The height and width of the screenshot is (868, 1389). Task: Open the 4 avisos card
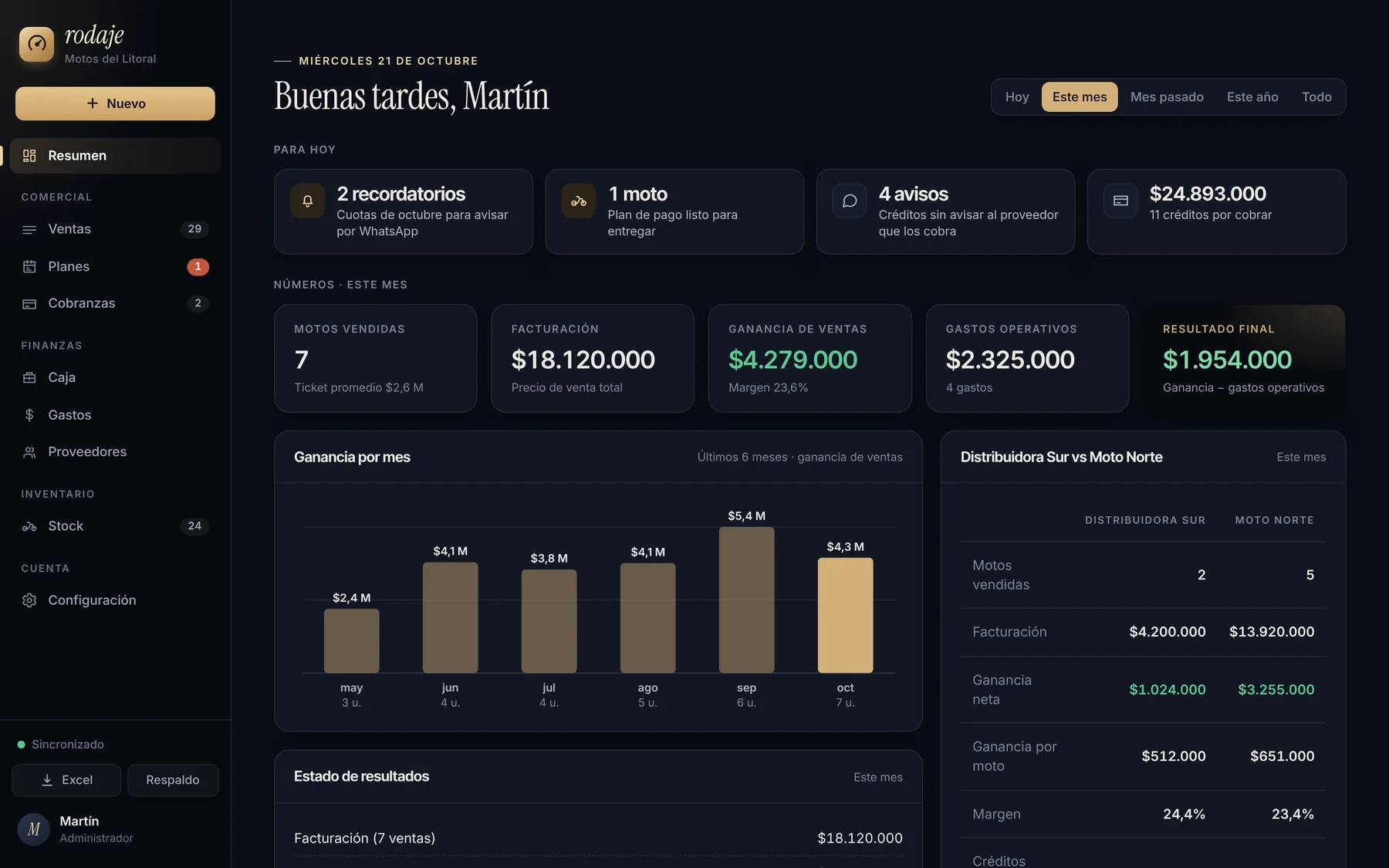pyautogui.click(x=945, y=211)
